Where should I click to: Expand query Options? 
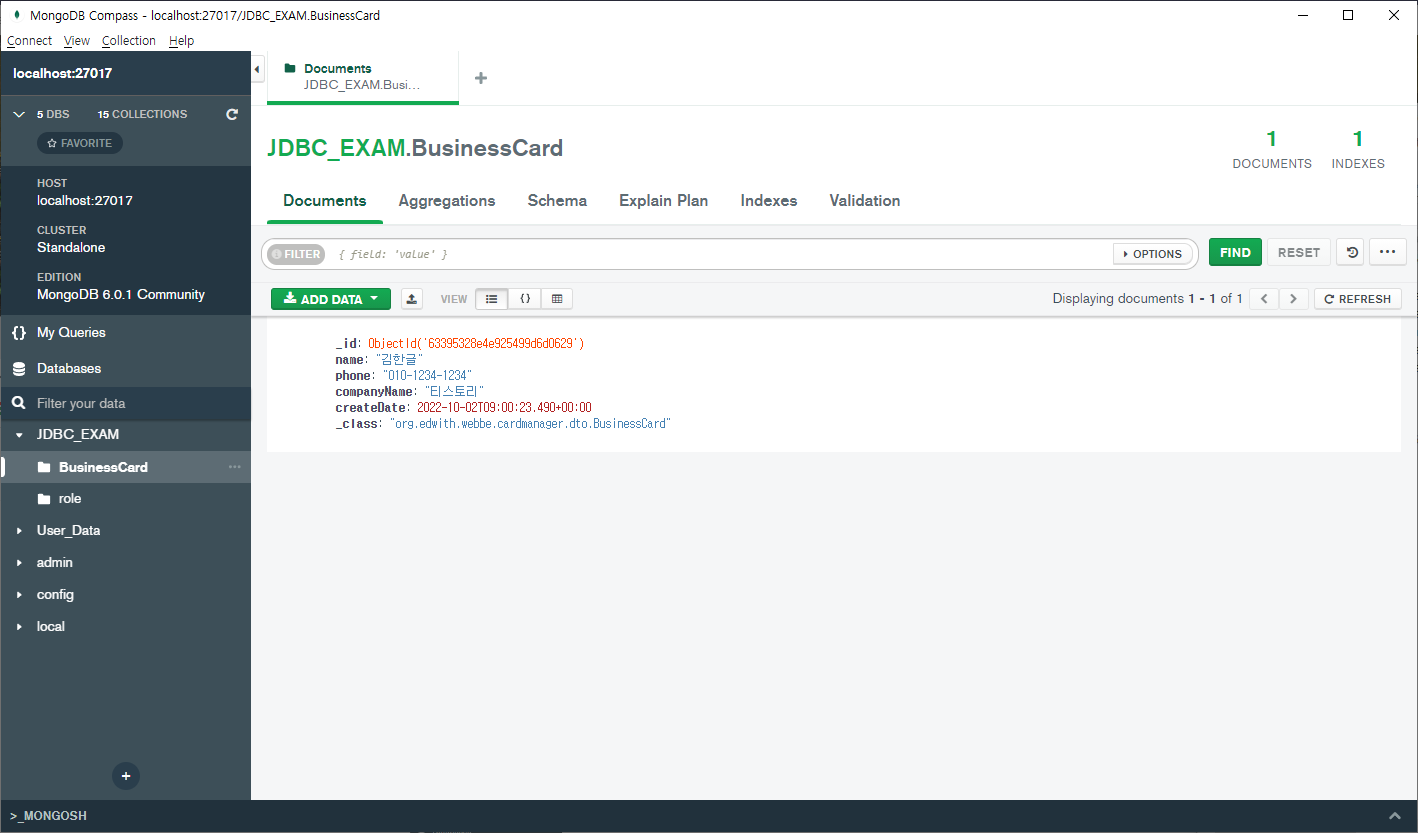[1153, 254]
